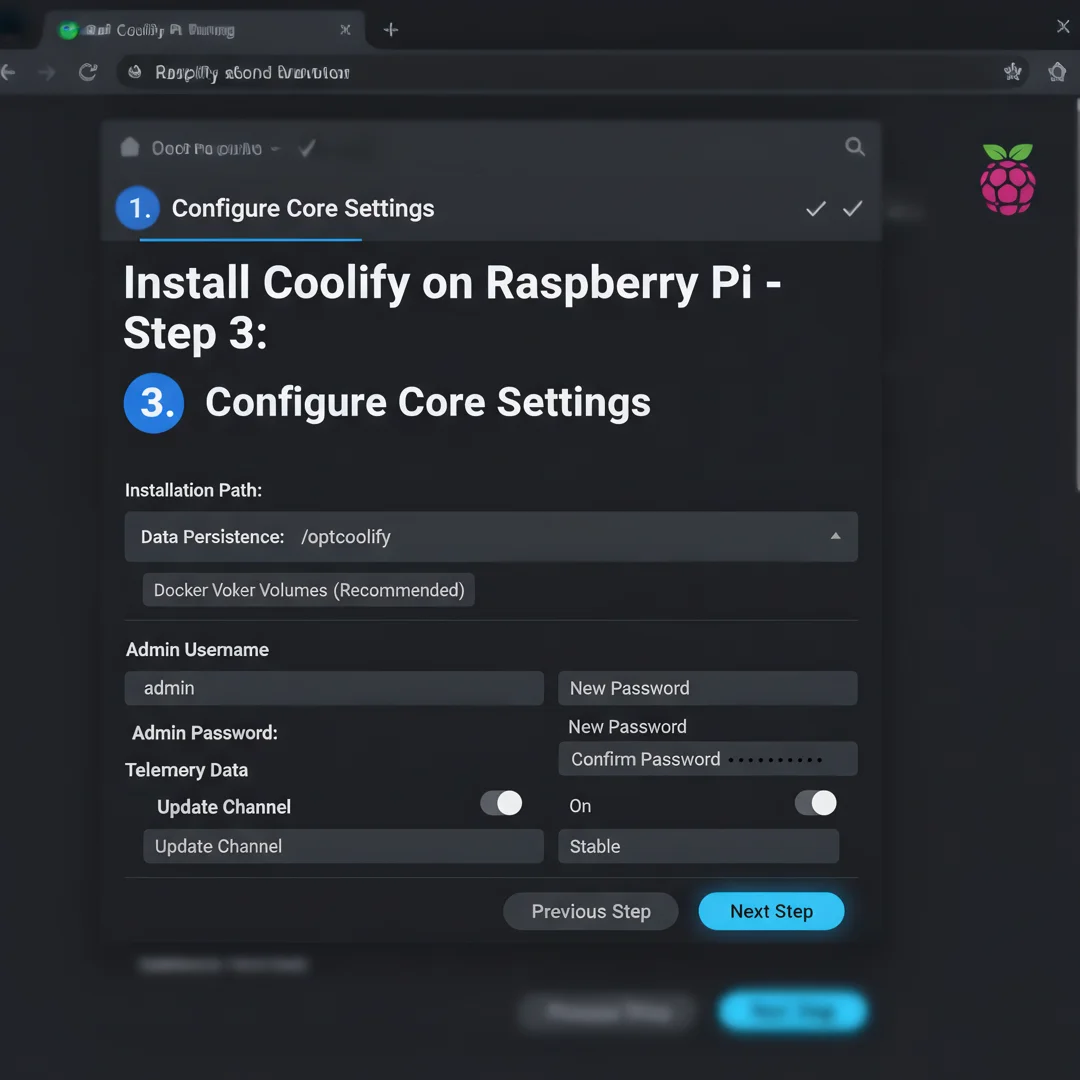Viewport: 1080px width, 1080px height.
Task: Click the 'Telemery Data' label
Action: coord(187,770)
